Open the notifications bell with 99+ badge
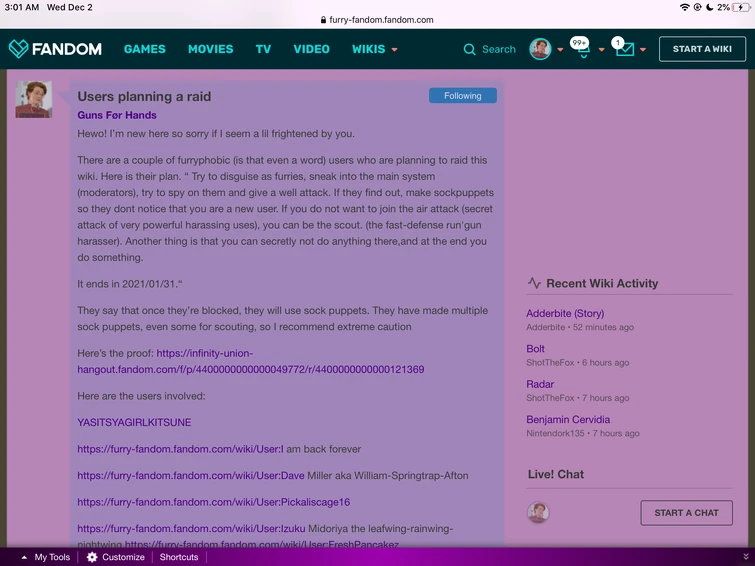 [x=582, y=48]
